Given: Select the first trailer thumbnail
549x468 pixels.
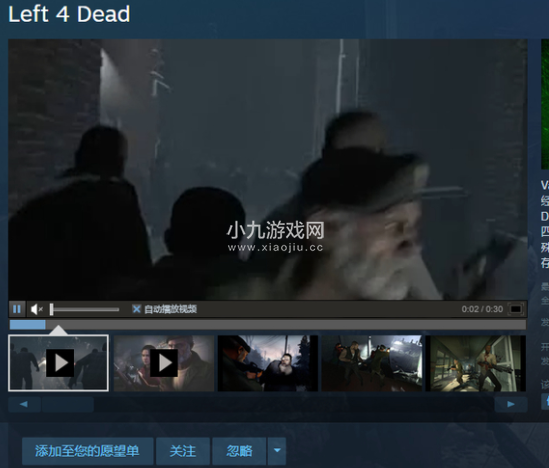Looking at the screenshot, I should [58, 363].
